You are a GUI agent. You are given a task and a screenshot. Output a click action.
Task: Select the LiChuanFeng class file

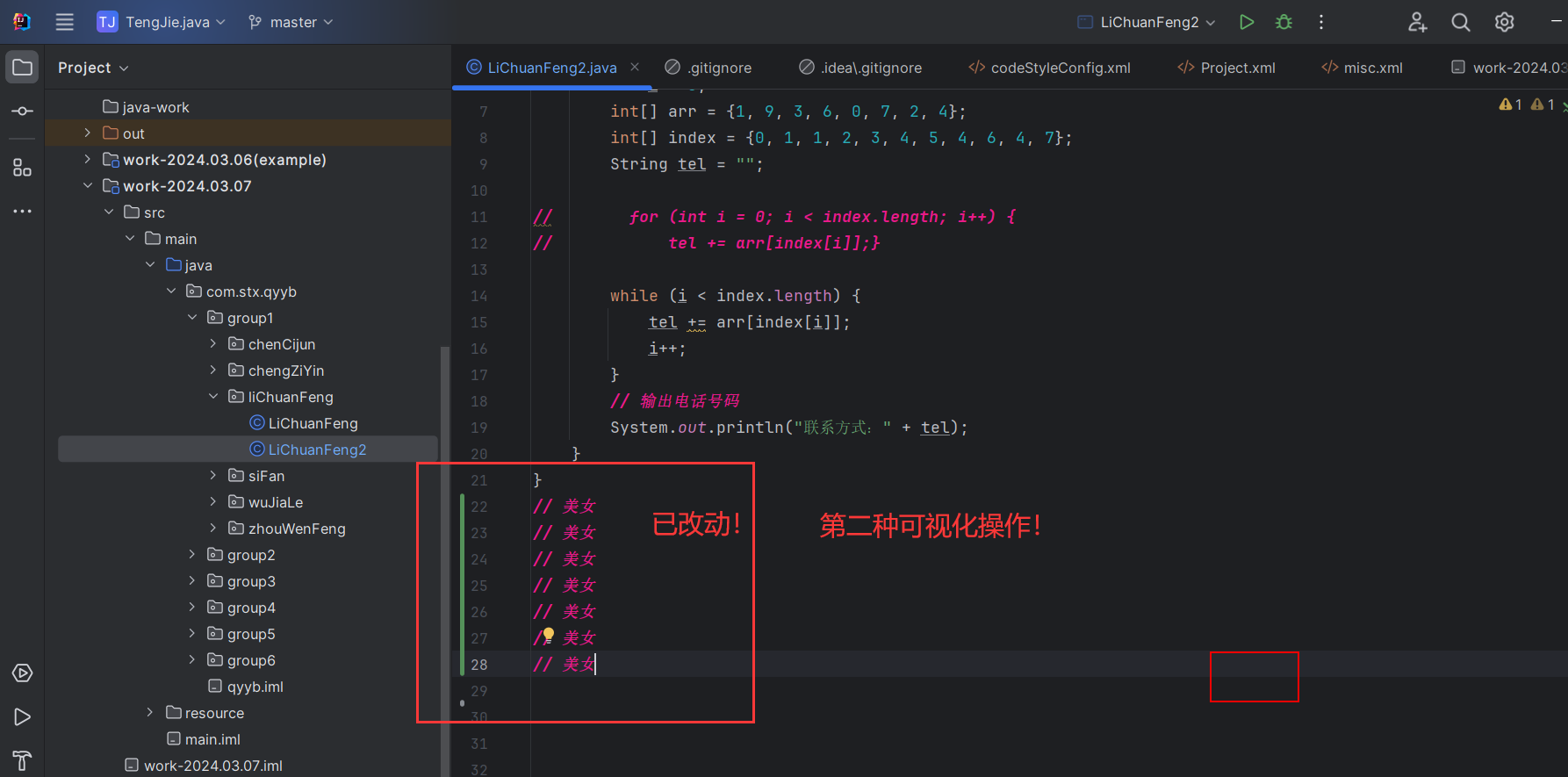(303, 422)
